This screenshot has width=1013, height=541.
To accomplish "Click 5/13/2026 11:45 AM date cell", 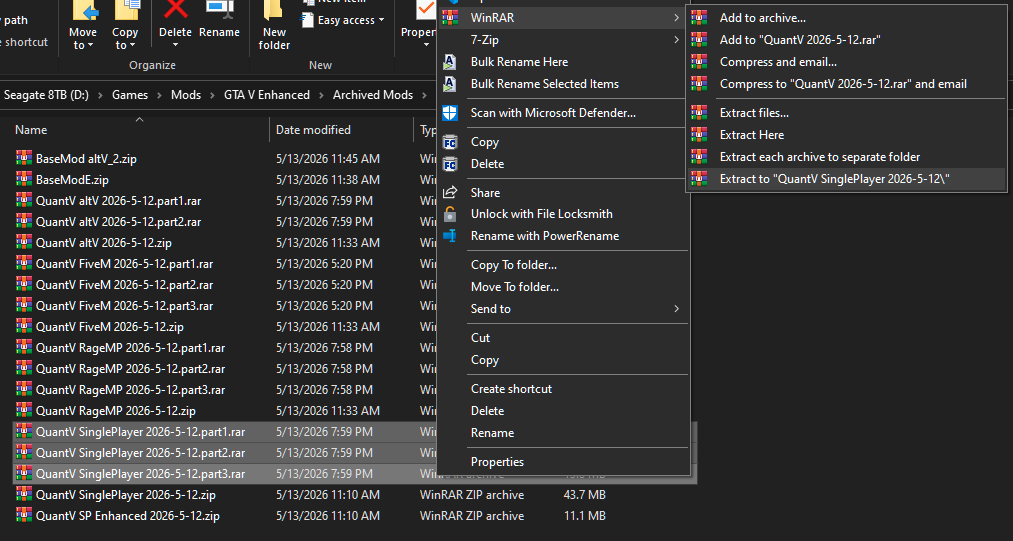I will click(328, 158).
